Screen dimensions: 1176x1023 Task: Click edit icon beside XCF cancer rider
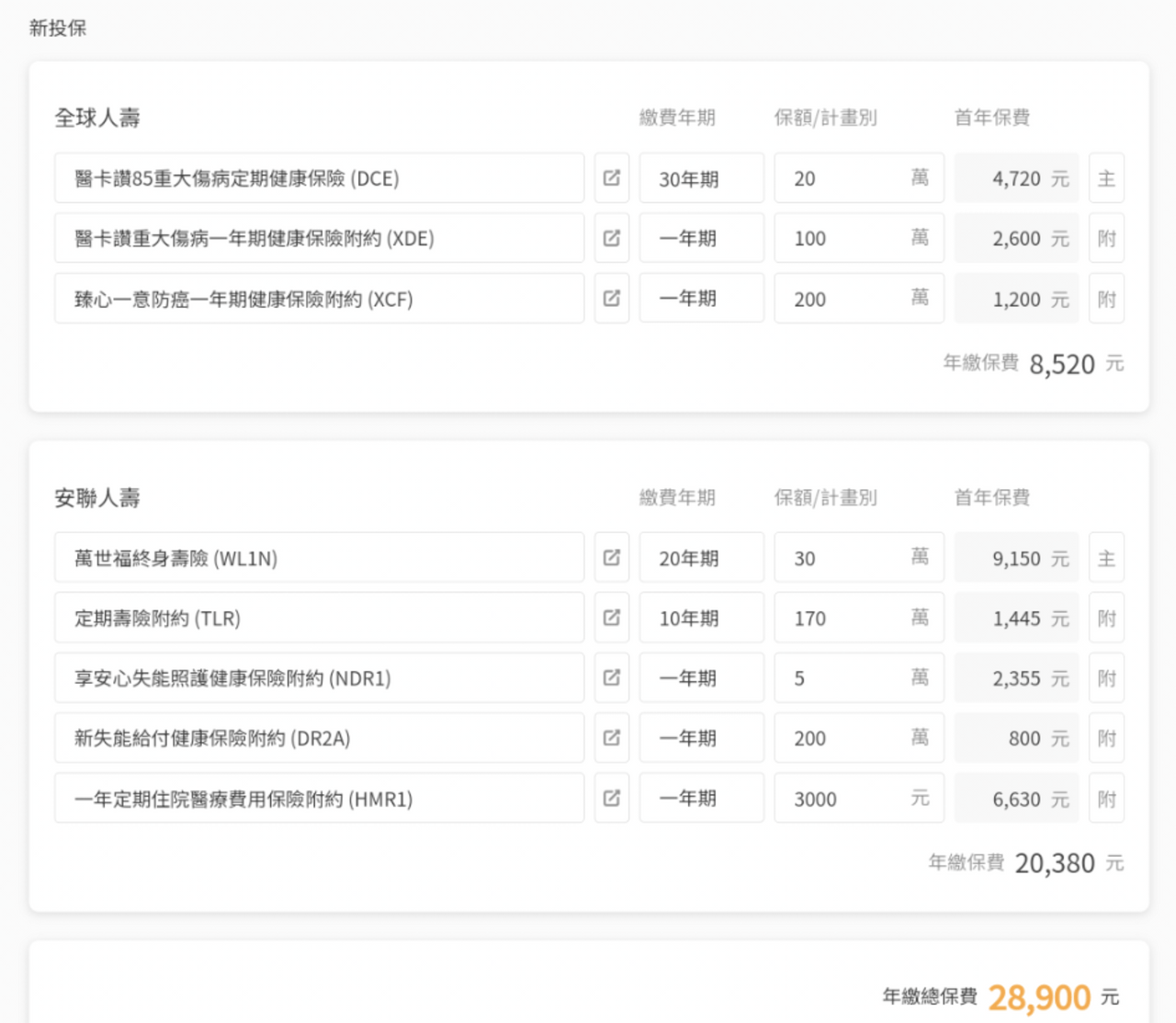point(611,299)
